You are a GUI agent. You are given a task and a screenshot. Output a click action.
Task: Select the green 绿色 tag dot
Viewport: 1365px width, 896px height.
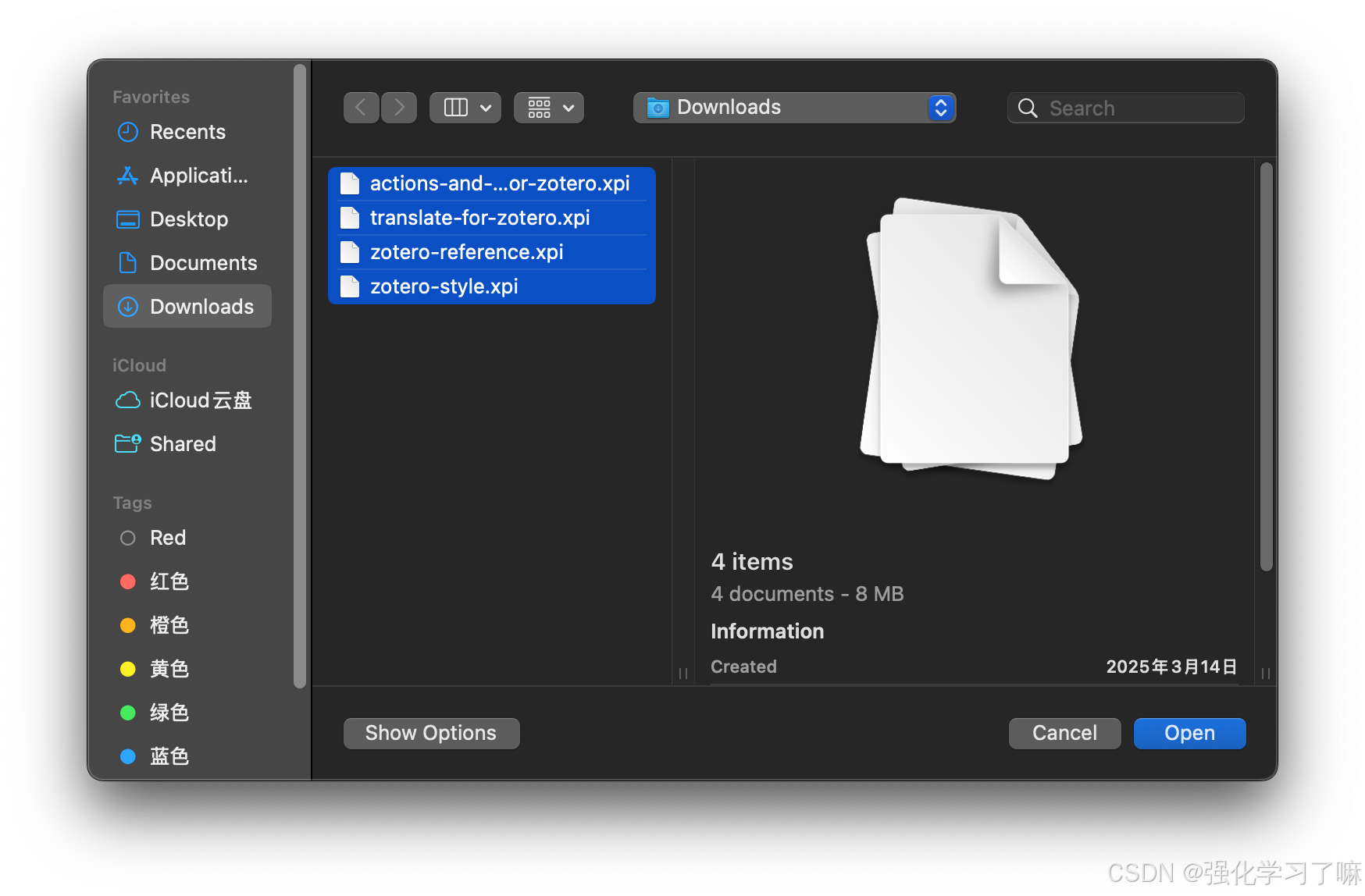coord(128,713)
